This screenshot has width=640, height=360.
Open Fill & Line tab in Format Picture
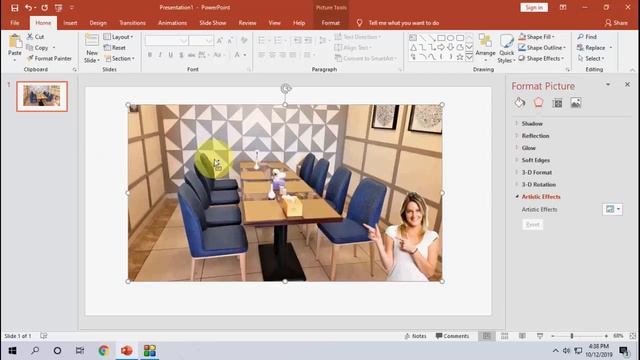pyautogui.click(x=520, y=103)
